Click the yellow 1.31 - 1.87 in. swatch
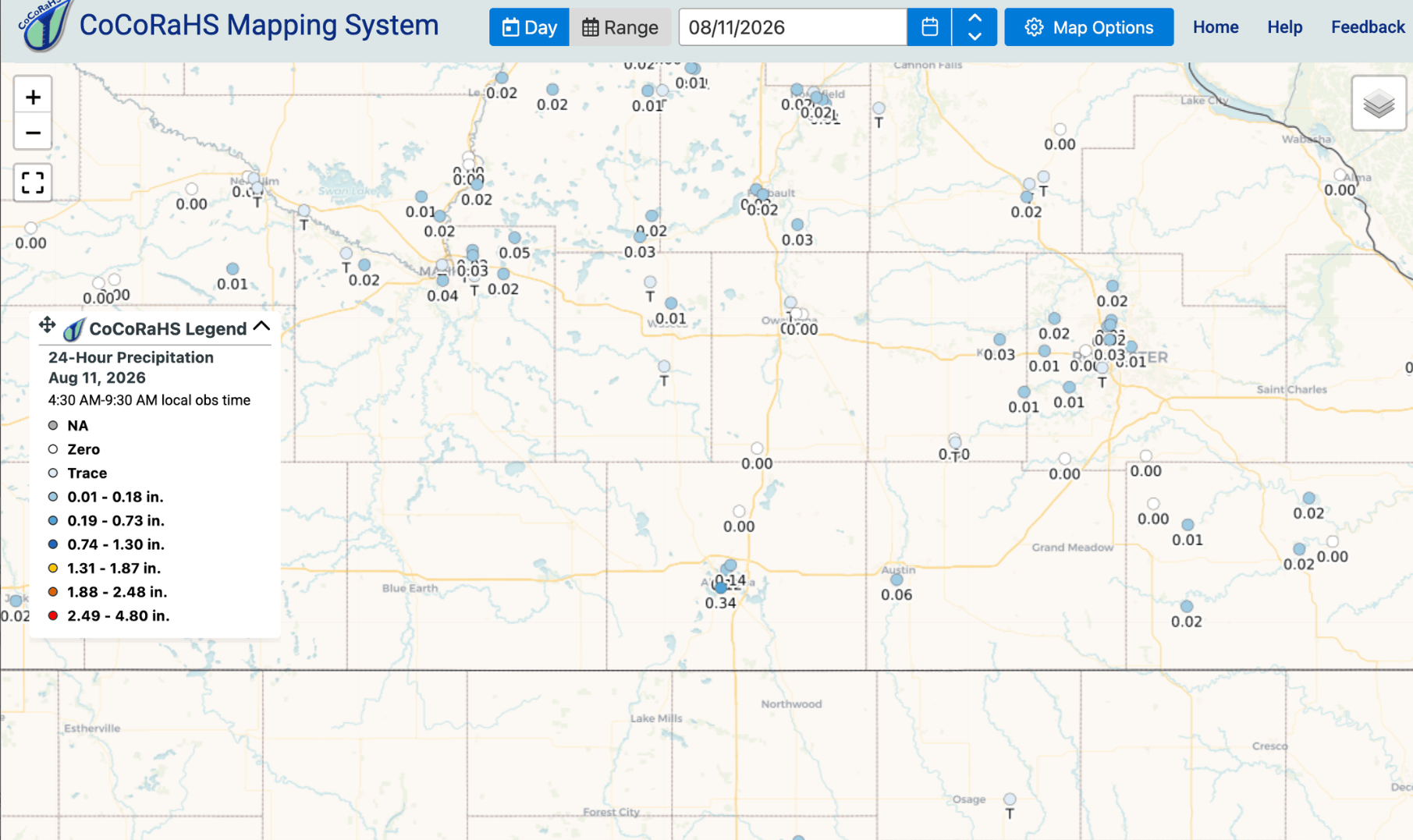Viewport: 1413px width, 840px height. pyautogui.click(x=53, y=568)
